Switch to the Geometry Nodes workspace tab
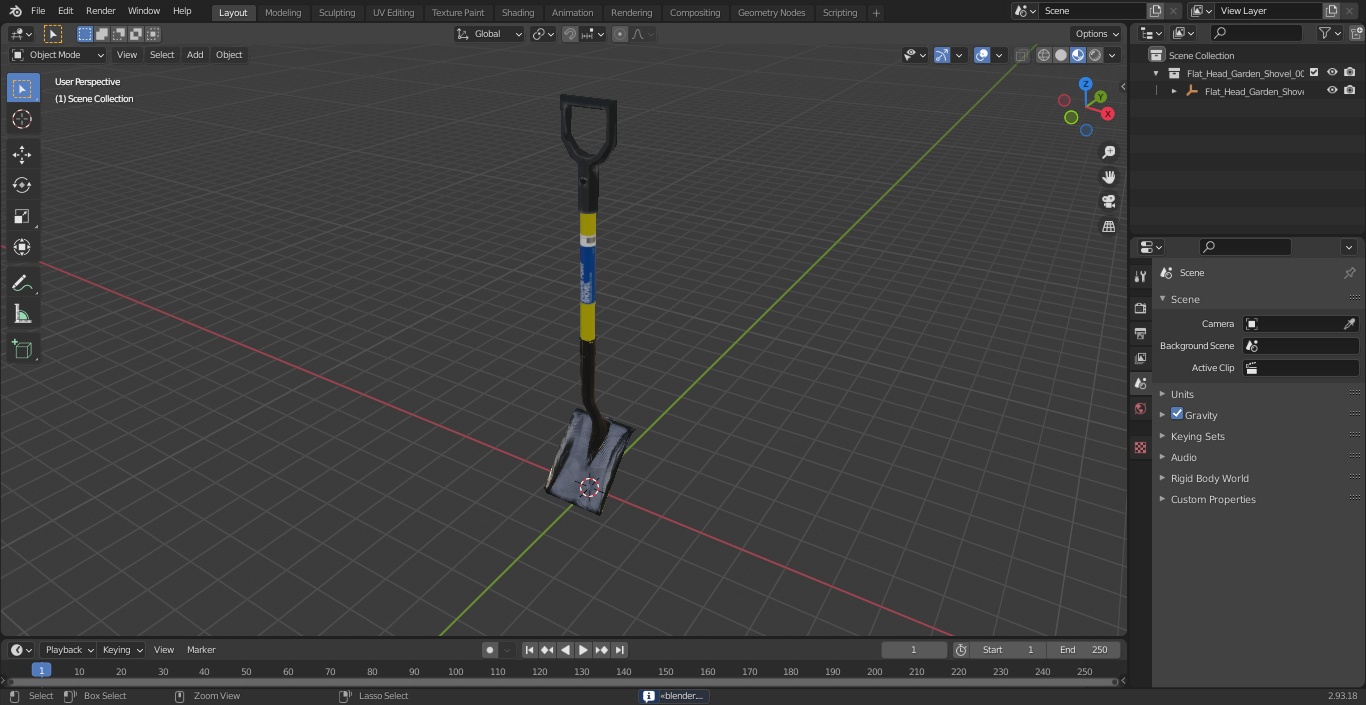The height and width of the screenshot is (705, 1366). [x=771, y=12]
